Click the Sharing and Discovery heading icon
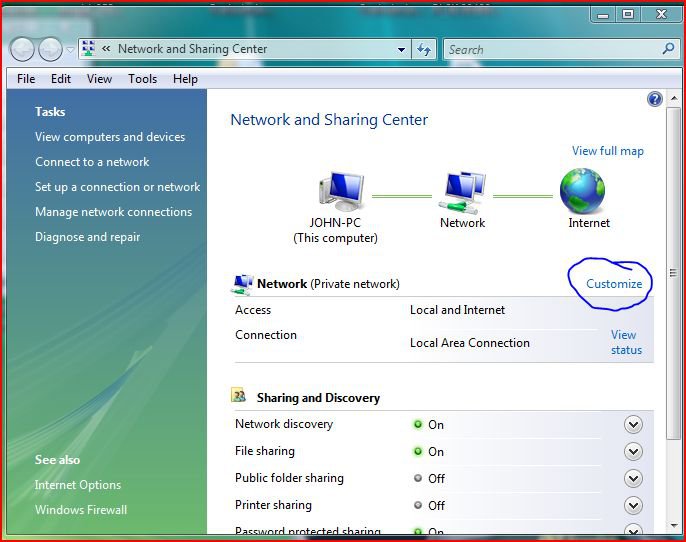Screen dimensions: 686x542 (238, 395)
